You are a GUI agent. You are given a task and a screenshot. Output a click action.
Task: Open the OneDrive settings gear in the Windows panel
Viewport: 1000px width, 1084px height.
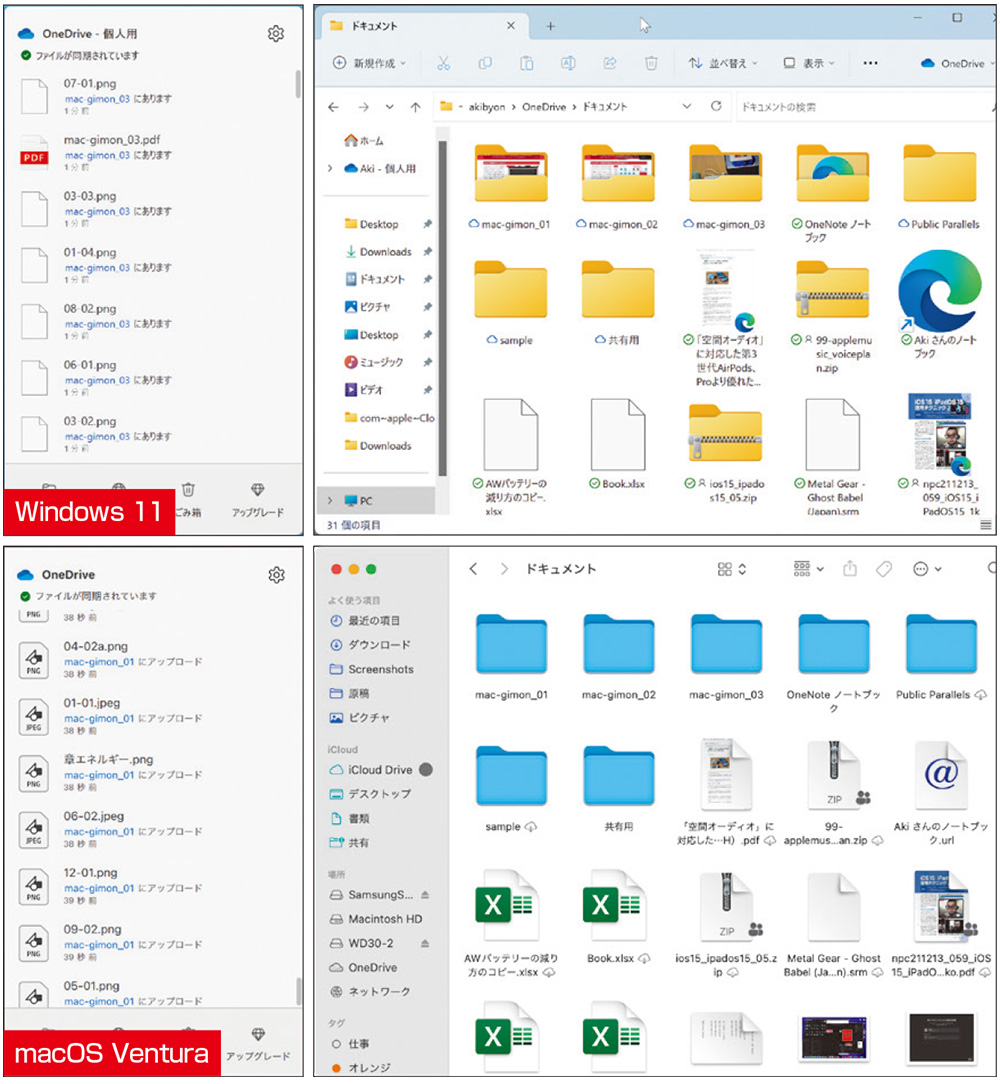tap(277, 33)
